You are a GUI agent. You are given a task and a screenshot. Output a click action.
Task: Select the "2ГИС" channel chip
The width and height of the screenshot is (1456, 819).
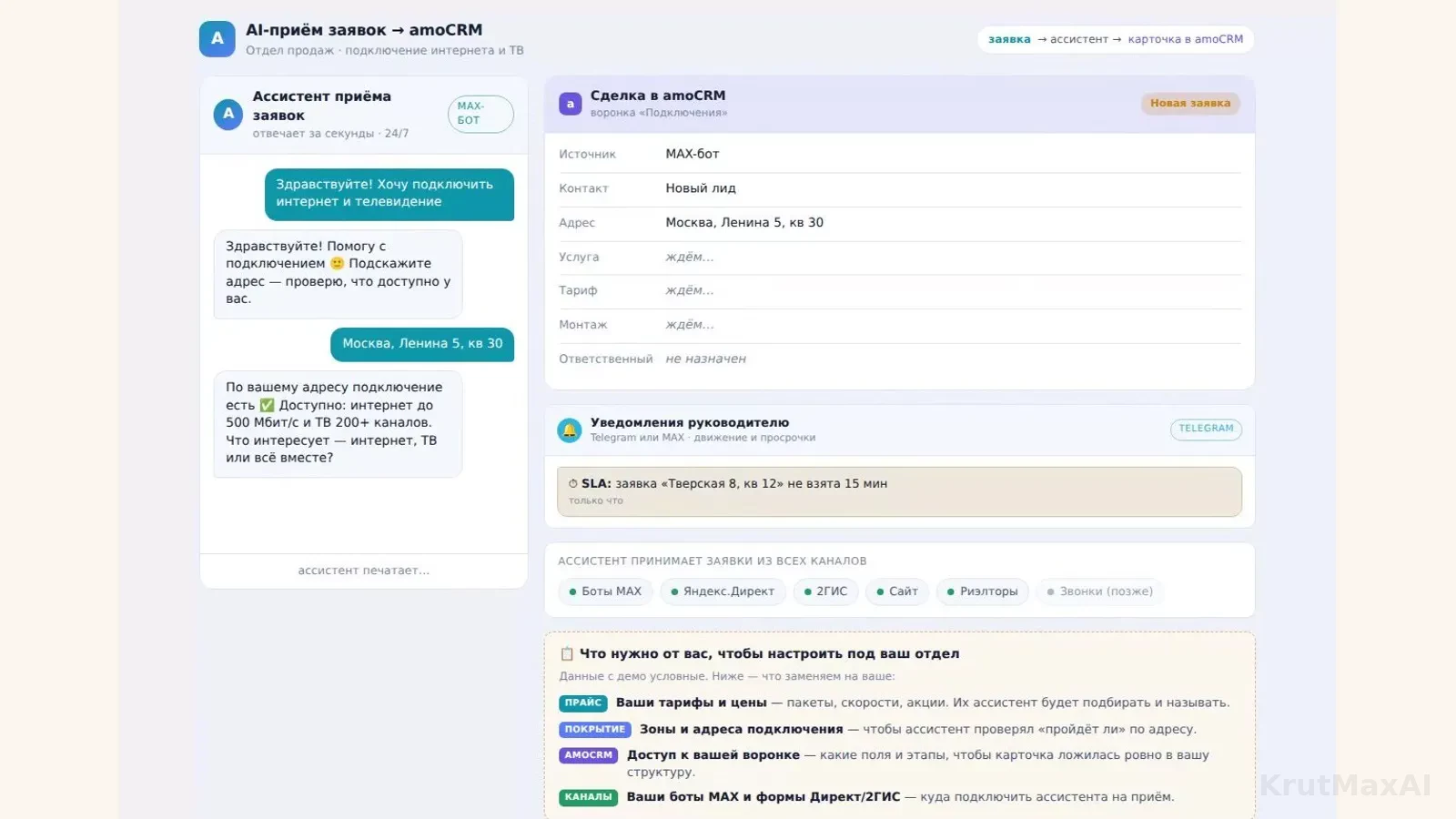[825, 591]
